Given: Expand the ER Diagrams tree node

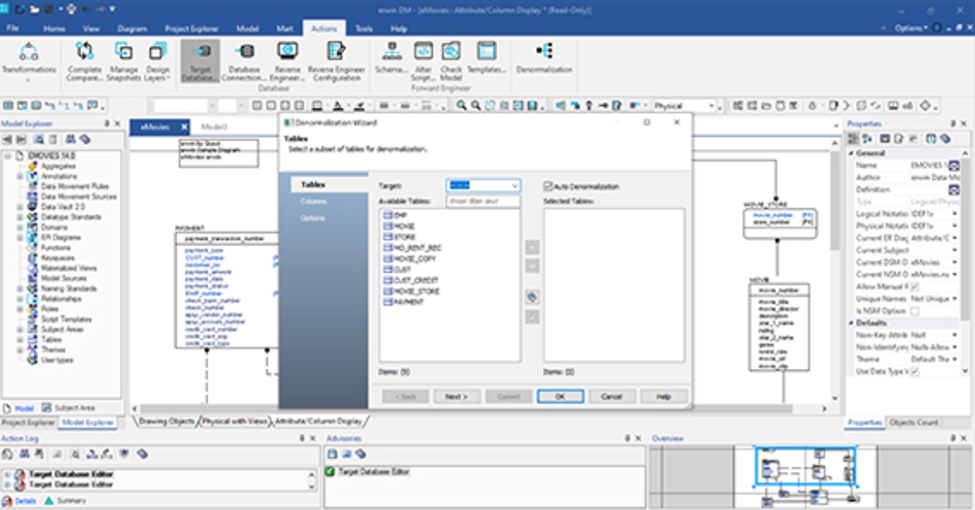Looking at the screenshot, I should pyautogui.click(x=20, y=238).
